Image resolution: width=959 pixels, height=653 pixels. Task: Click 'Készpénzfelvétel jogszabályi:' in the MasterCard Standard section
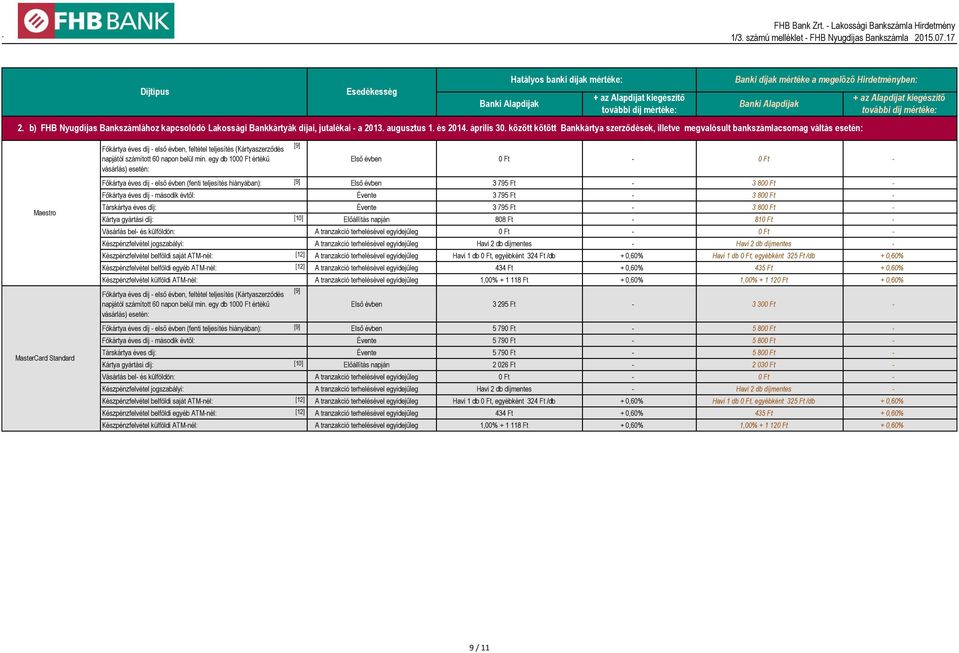tap(143, 389)
